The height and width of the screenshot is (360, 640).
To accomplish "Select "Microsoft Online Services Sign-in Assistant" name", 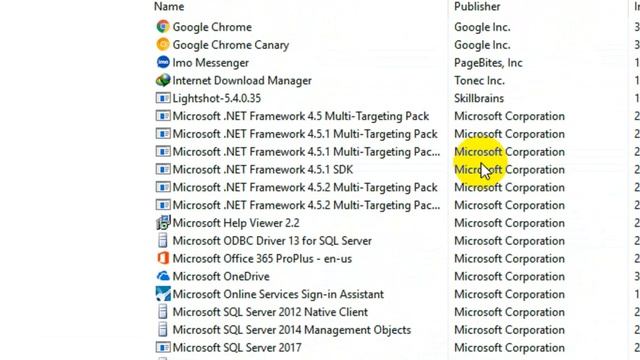I will coord(278,294).
